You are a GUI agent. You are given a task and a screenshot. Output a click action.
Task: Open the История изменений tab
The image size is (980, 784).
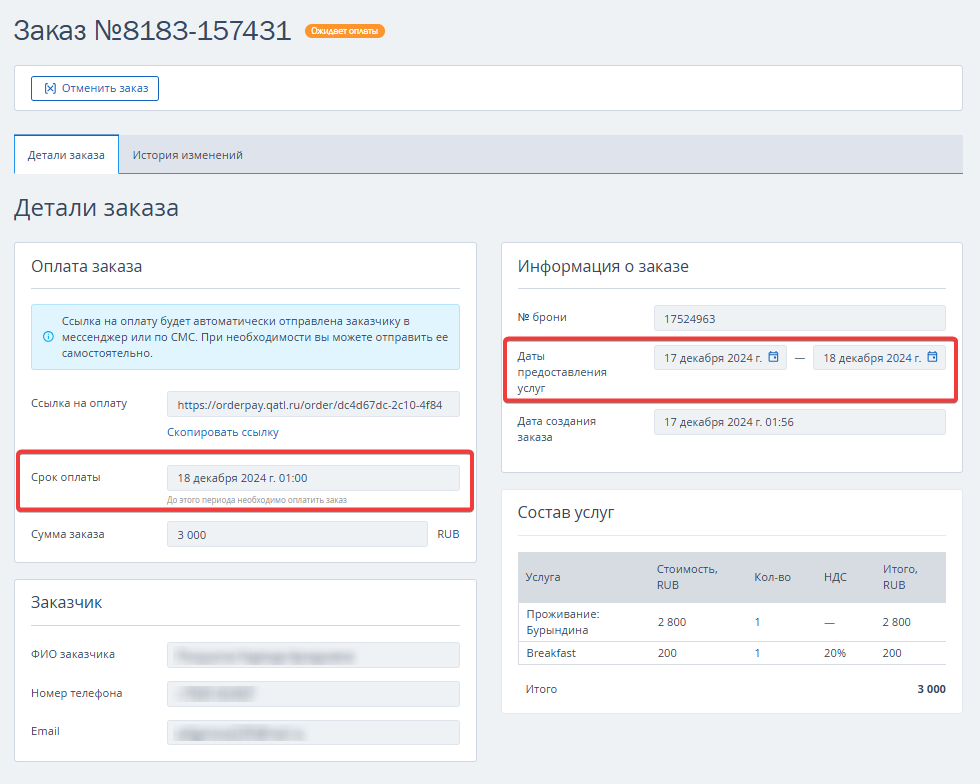(188, 155)
